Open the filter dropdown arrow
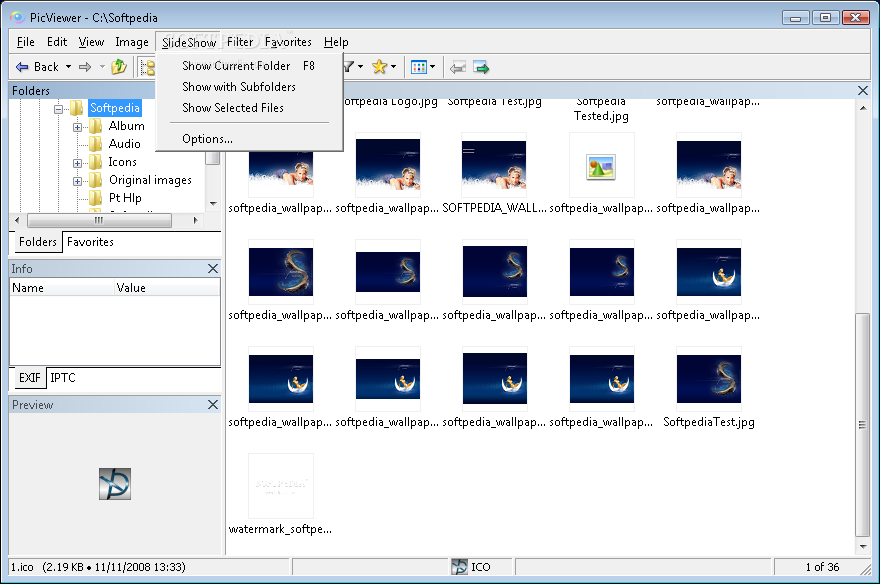The image size is (880, 584). pos(360,67)
